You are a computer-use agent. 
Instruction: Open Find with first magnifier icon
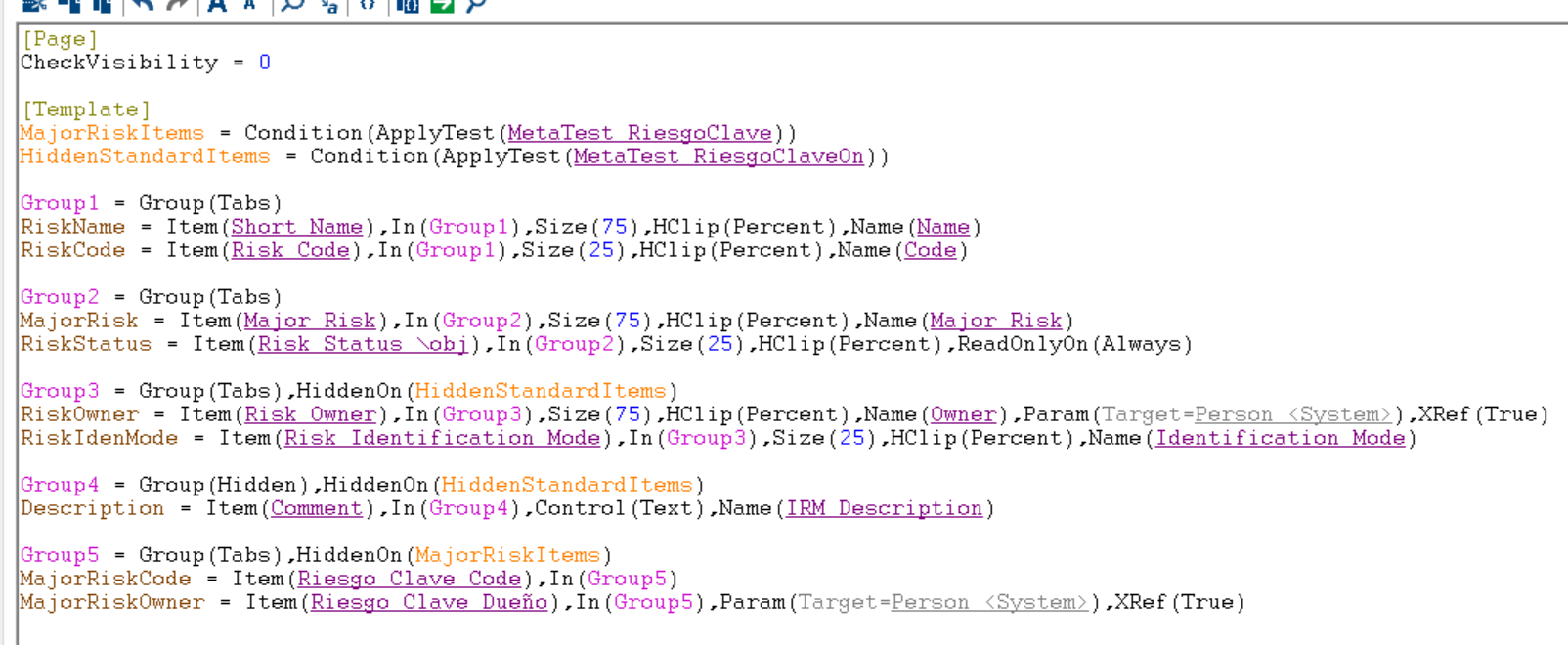coord(292,5)
